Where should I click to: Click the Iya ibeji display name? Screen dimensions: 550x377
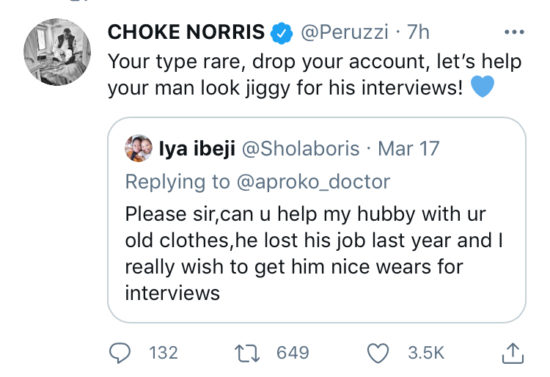pos(197,148)
